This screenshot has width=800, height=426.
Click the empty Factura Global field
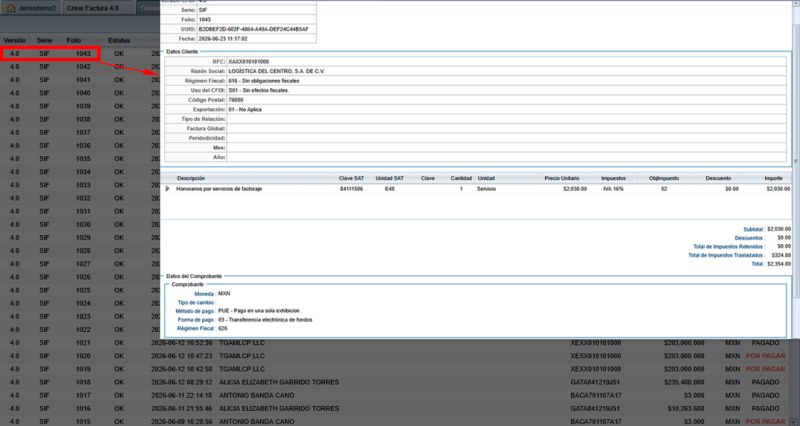pyautogui.click(x=506, y=129)
